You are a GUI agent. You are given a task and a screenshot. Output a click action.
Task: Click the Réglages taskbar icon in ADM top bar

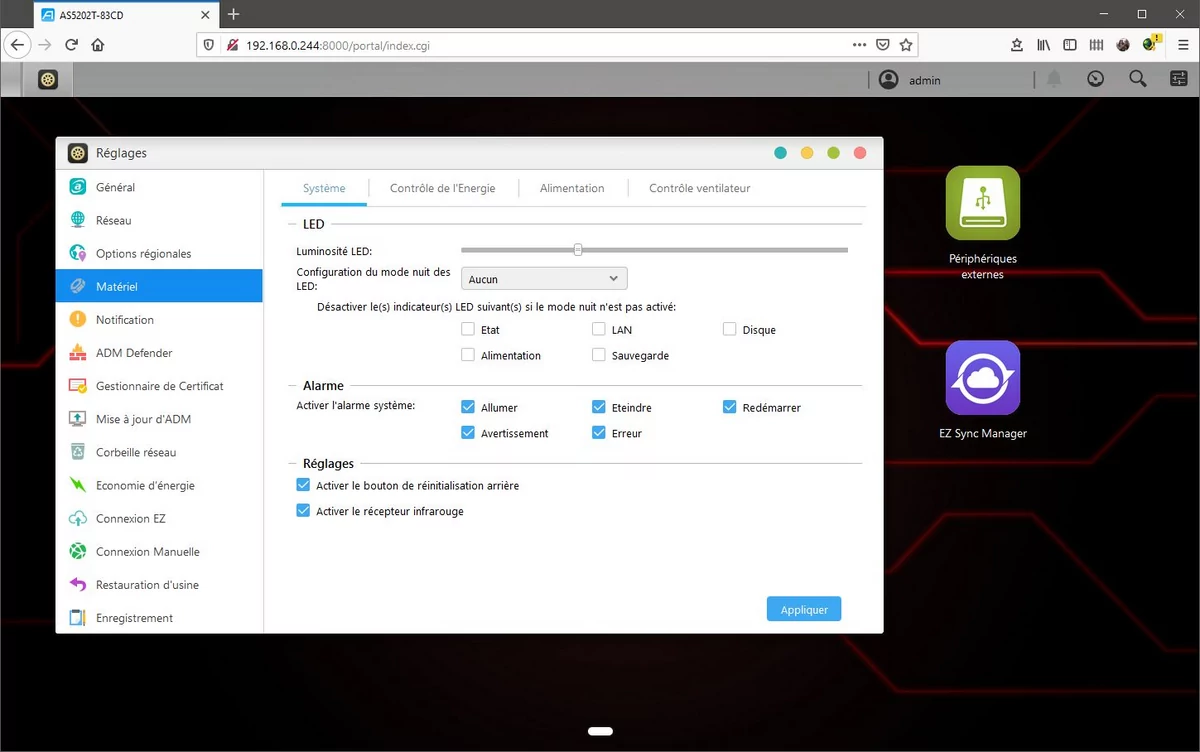pos(48,80)
